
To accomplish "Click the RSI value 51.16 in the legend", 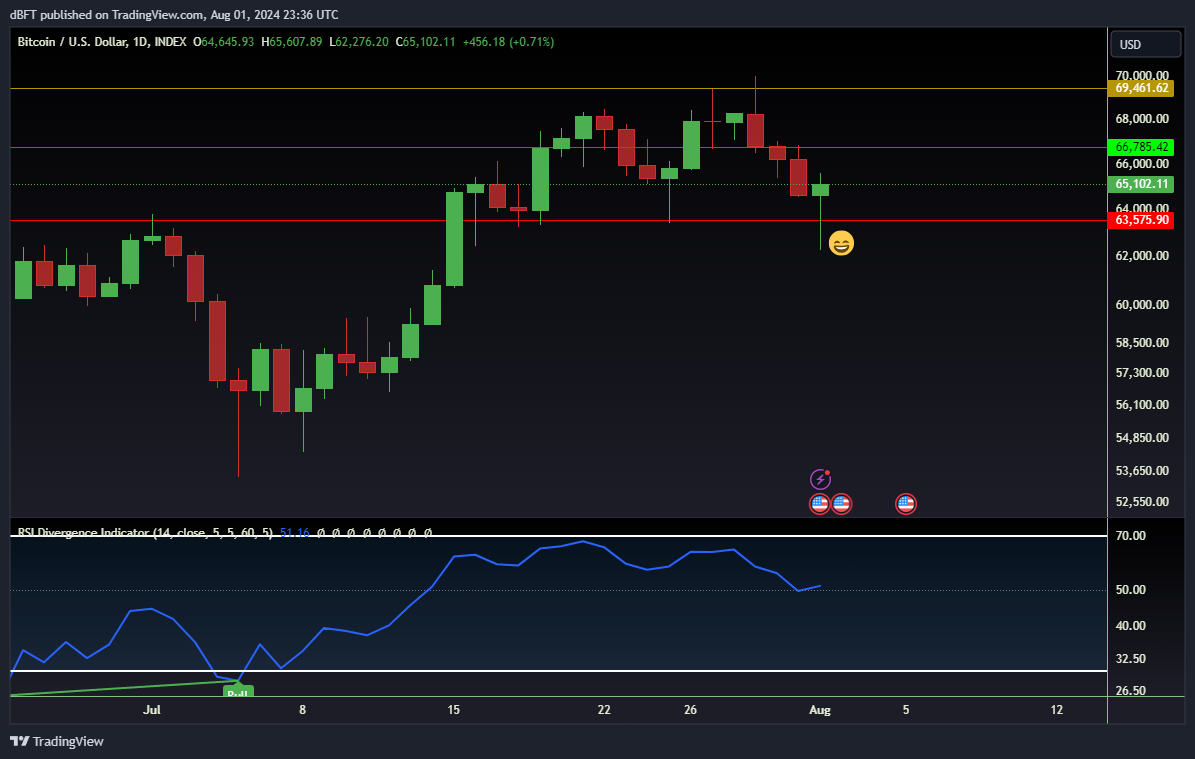I will pyautogui.click(x=295, y=533).
